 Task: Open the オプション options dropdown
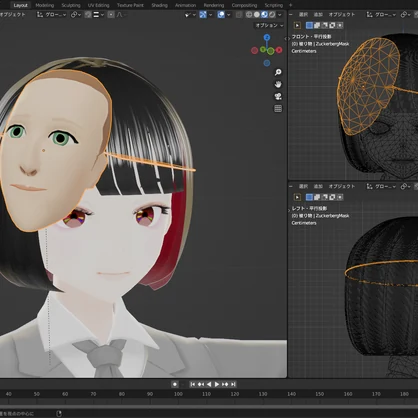[269, 25]
